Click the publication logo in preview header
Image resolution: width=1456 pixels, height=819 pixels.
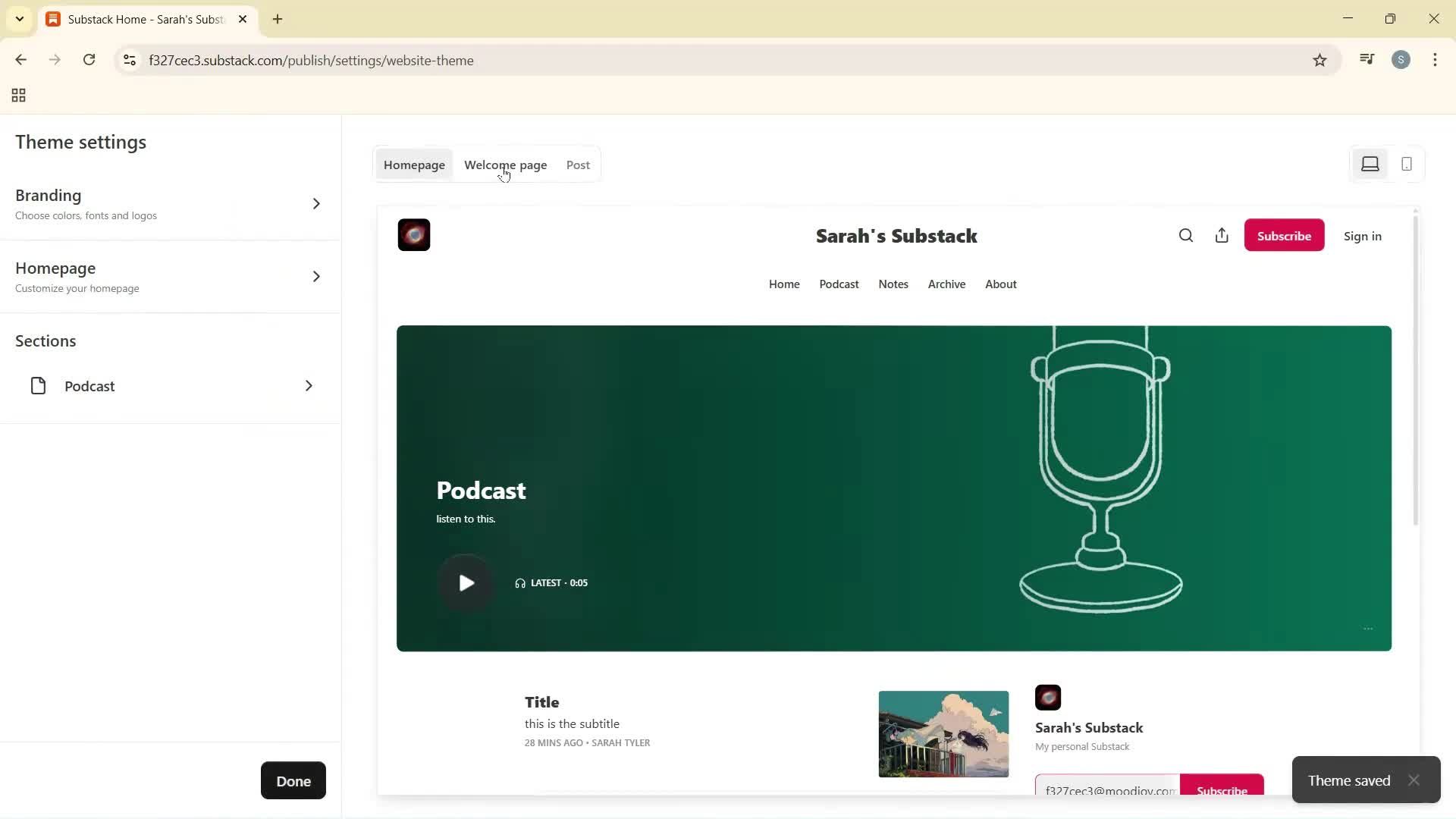414,235
